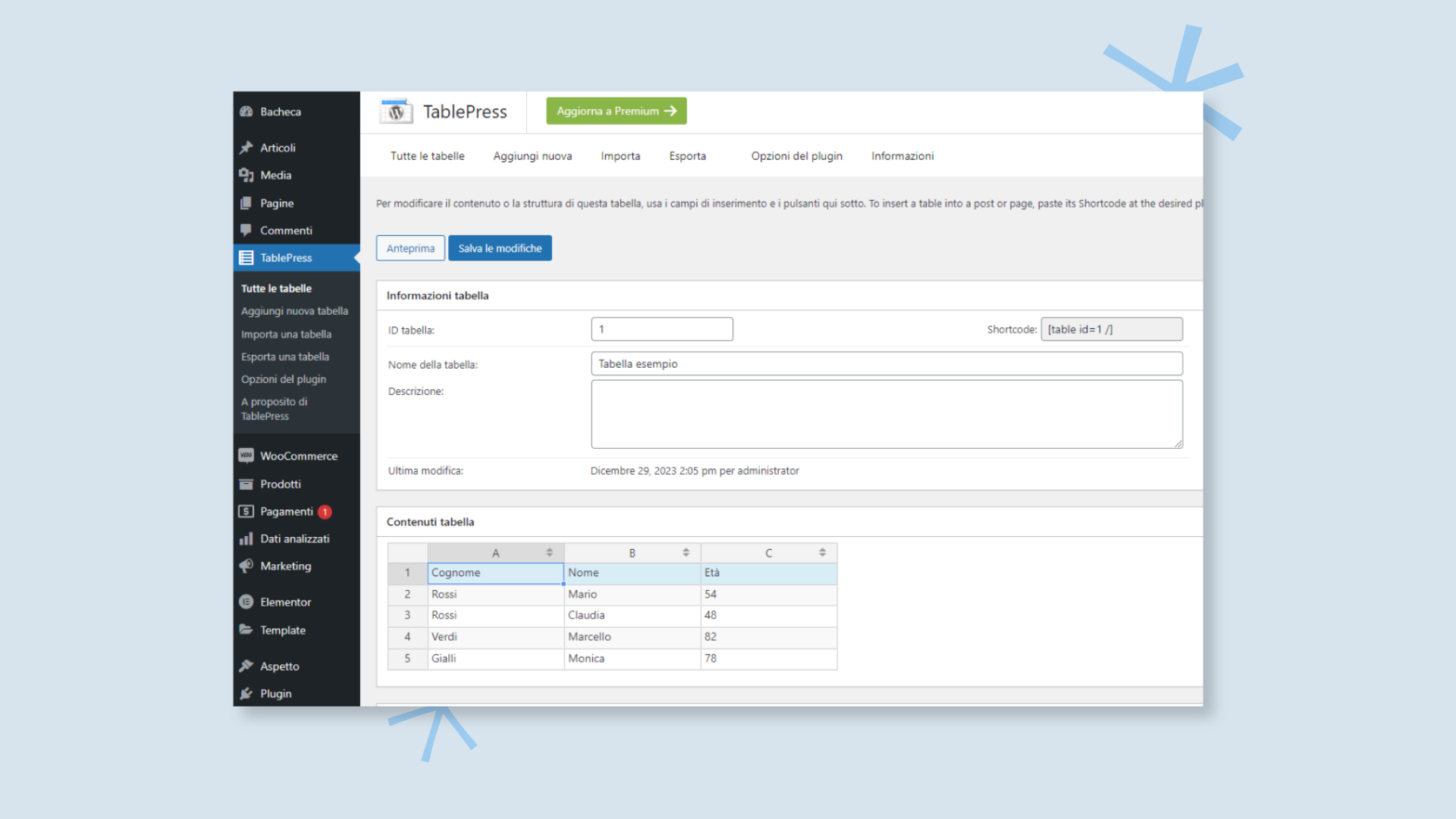Image resolution: width=1456 pixels, height=819 pixels.
Task: Open the Aggiungi nuova tab
Action: point(532,156)
